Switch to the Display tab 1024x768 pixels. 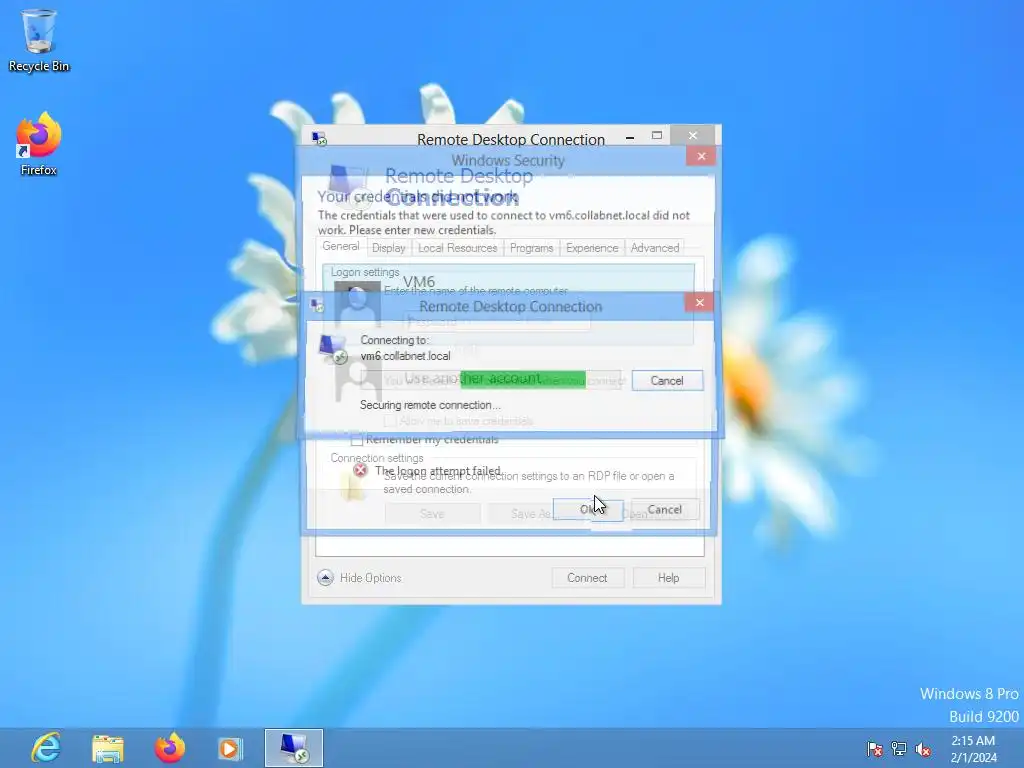point(389,248)
